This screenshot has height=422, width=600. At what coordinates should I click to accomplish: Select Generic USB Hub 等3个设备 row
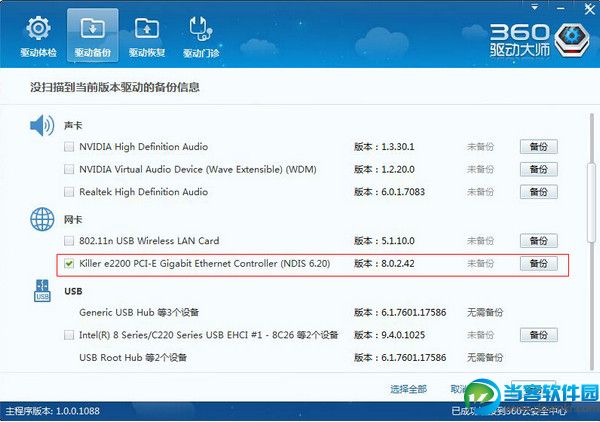click(x=139, y=312)
